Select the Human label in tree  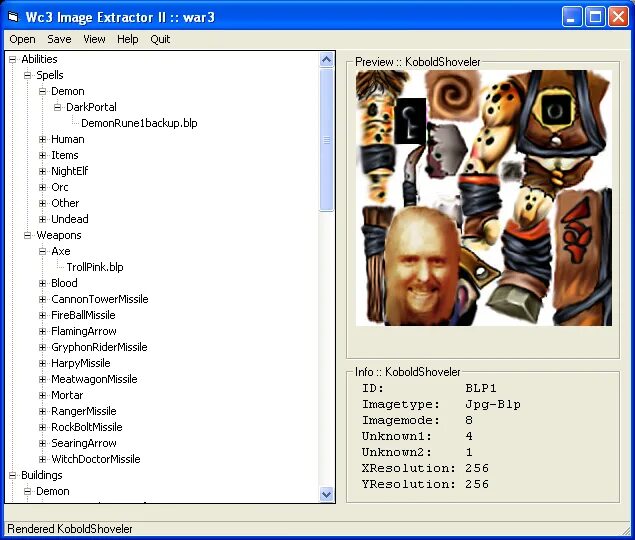click(68, 139)
